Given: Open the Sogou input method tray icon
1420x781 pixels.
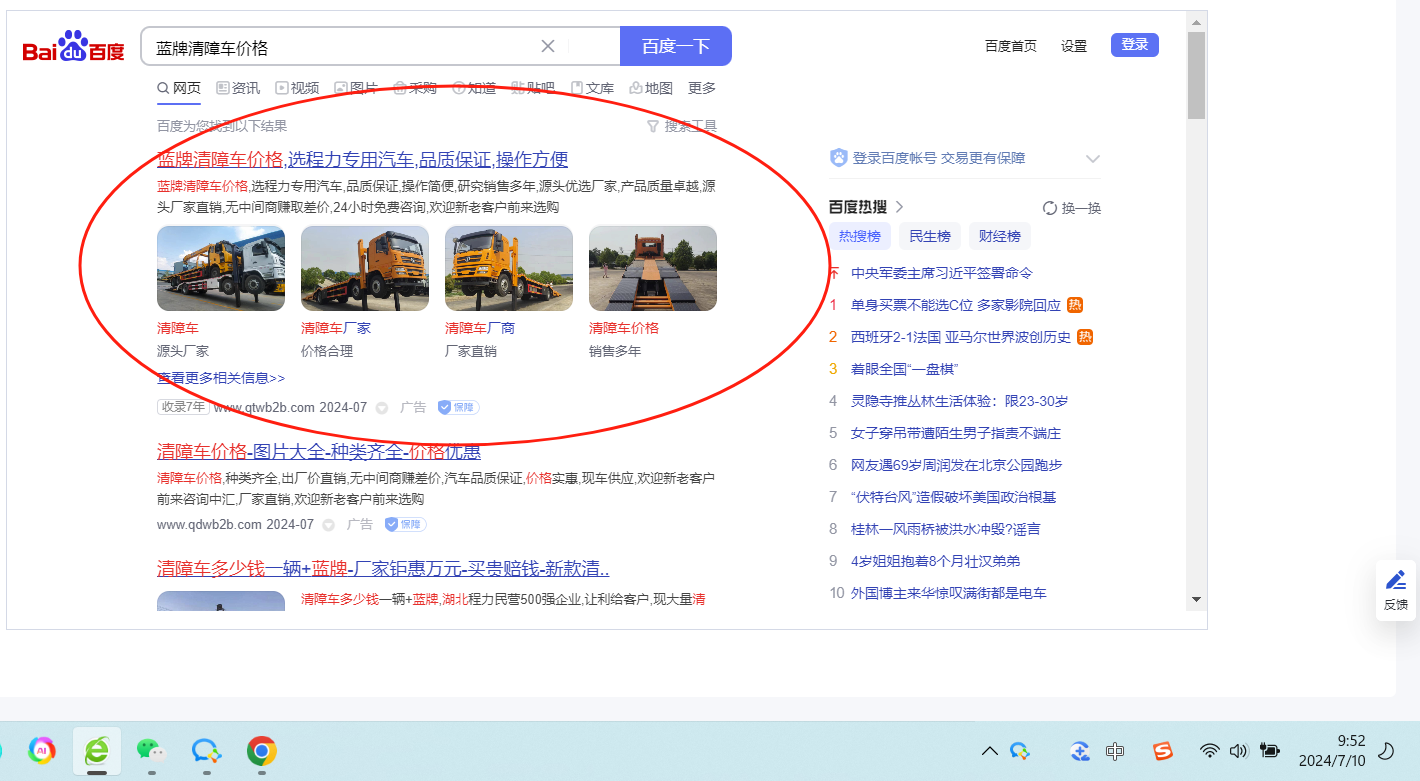Looking at the screenshot, I should point(1162,750).
